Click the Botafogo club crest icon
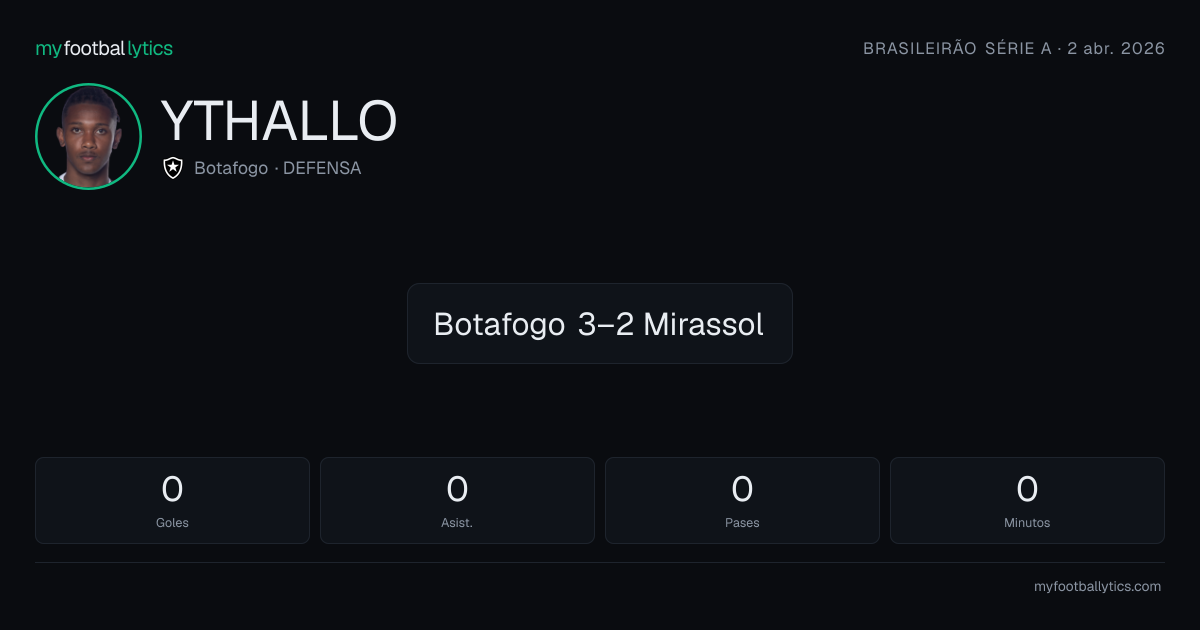This screenshot has height=630, width=1200. pyautogui.click(x=173, y=168)
